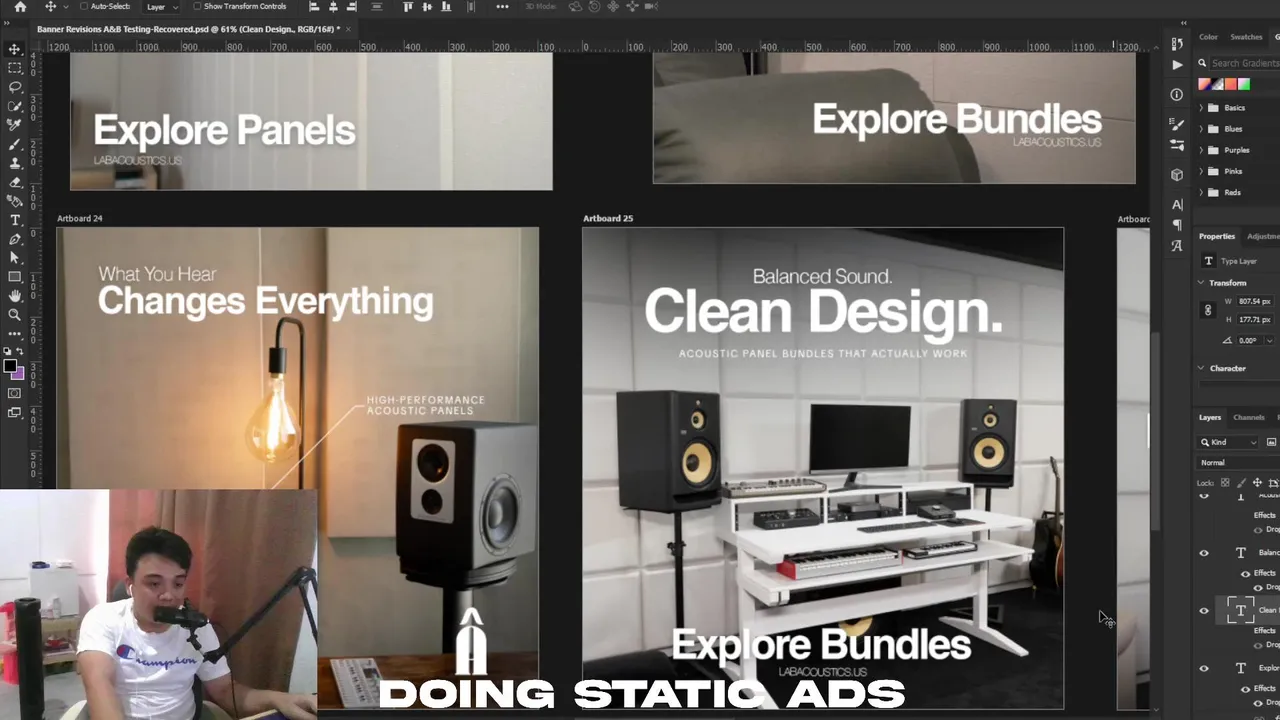The height and width of the screenshot is (720, 1280).
Task: Switch to the Channels tab
Action: coord(1249,417)
